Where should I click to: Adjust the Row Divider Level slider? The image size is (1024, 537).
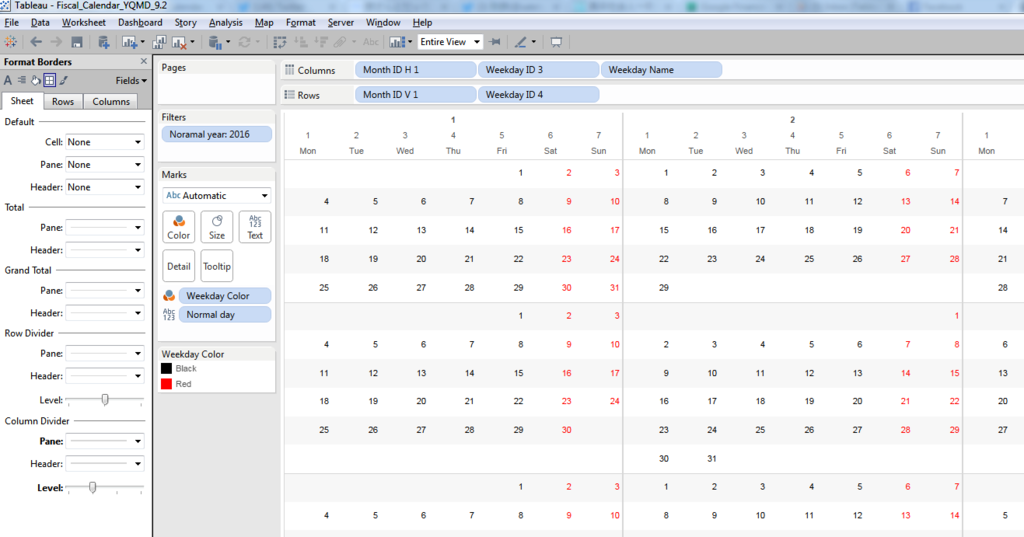(x=104, y=399)
